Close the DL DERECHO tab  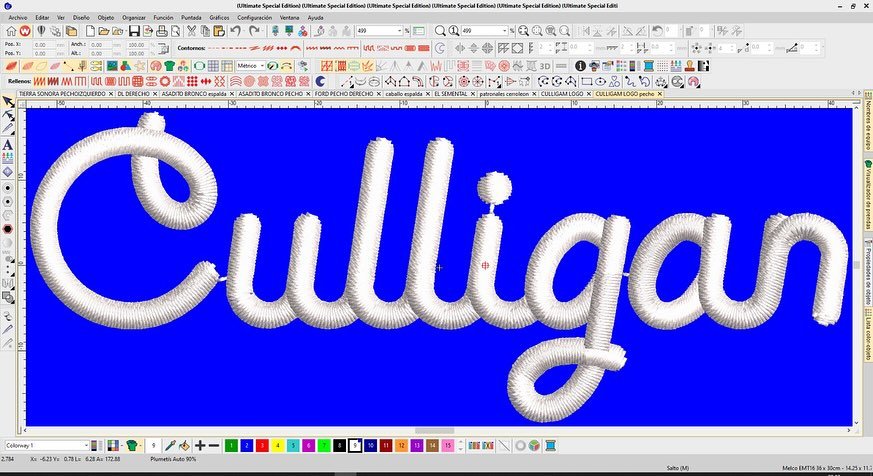point(154,94)
